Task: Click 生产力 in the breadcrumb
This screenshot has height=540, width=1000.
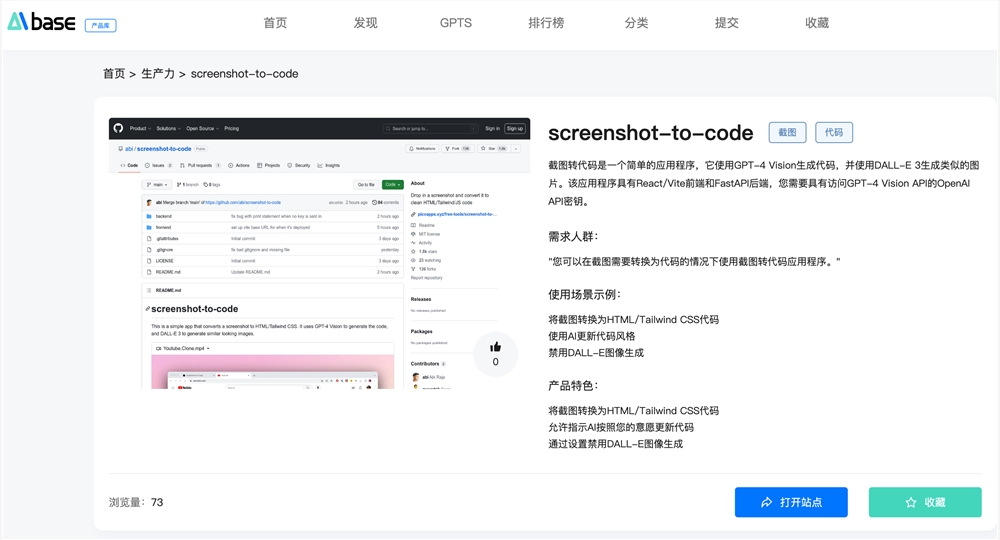Action: point(158,74)
